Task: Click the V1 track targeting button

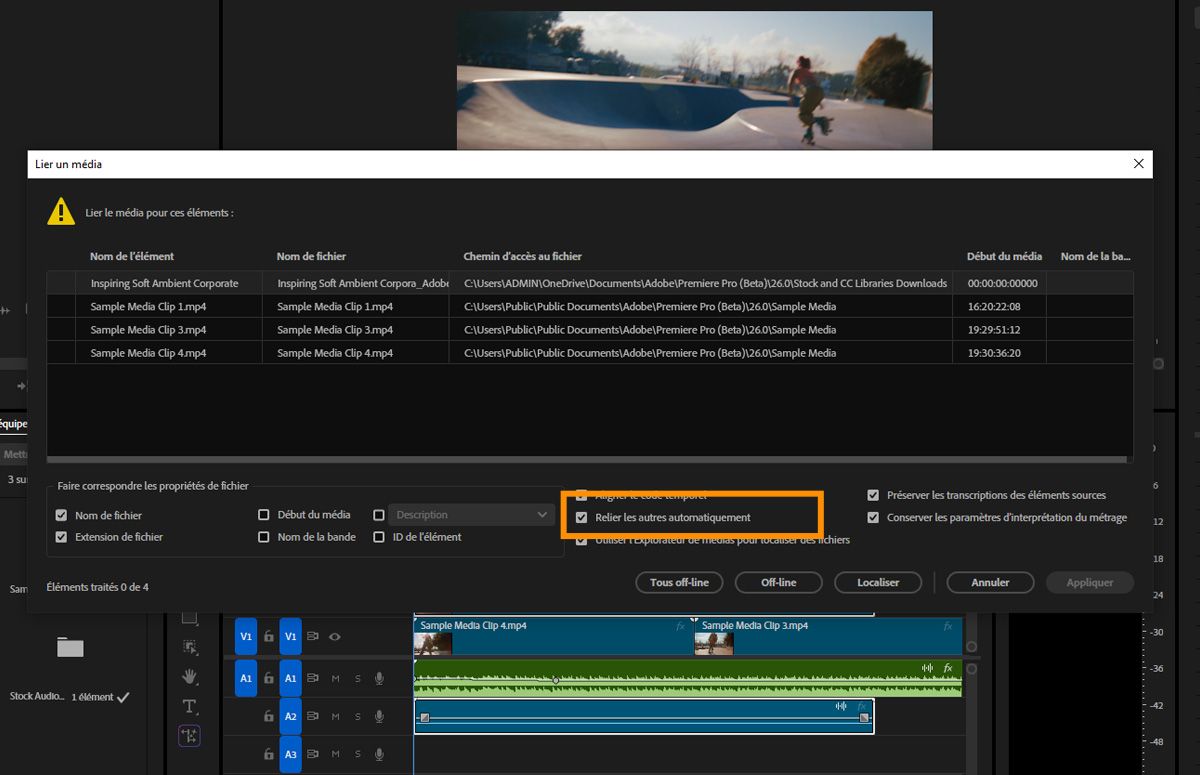Action: 290,636
